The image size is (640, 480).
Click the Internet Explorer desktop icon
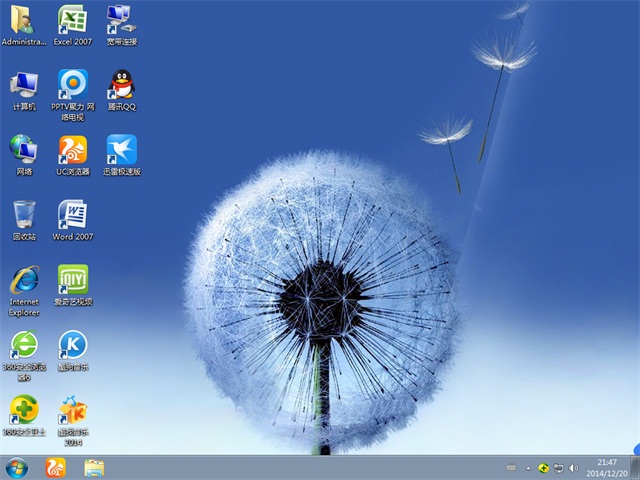[24, 280]
